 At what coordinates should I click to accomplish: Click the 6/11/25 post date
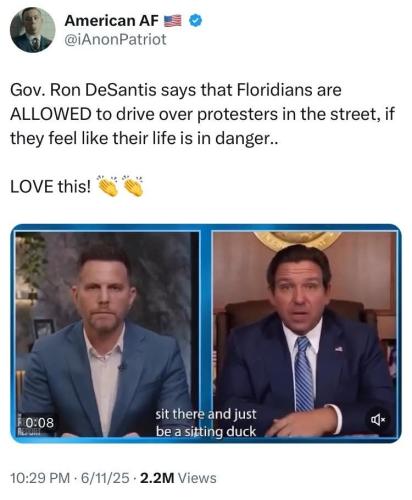105,478
